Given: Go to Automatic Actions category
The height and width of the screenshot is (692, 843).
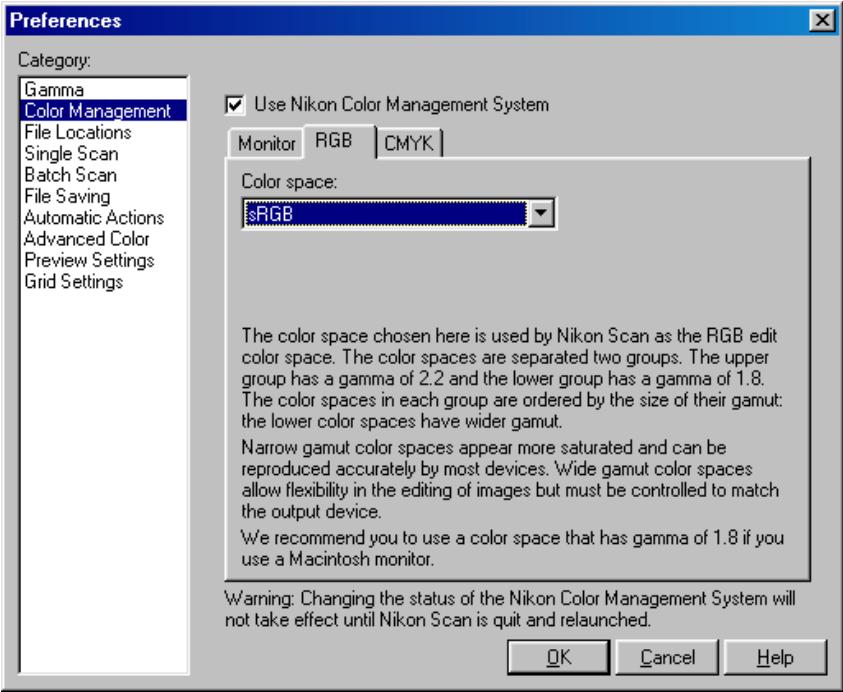Looking at the screenshot, I should point(103,217).
